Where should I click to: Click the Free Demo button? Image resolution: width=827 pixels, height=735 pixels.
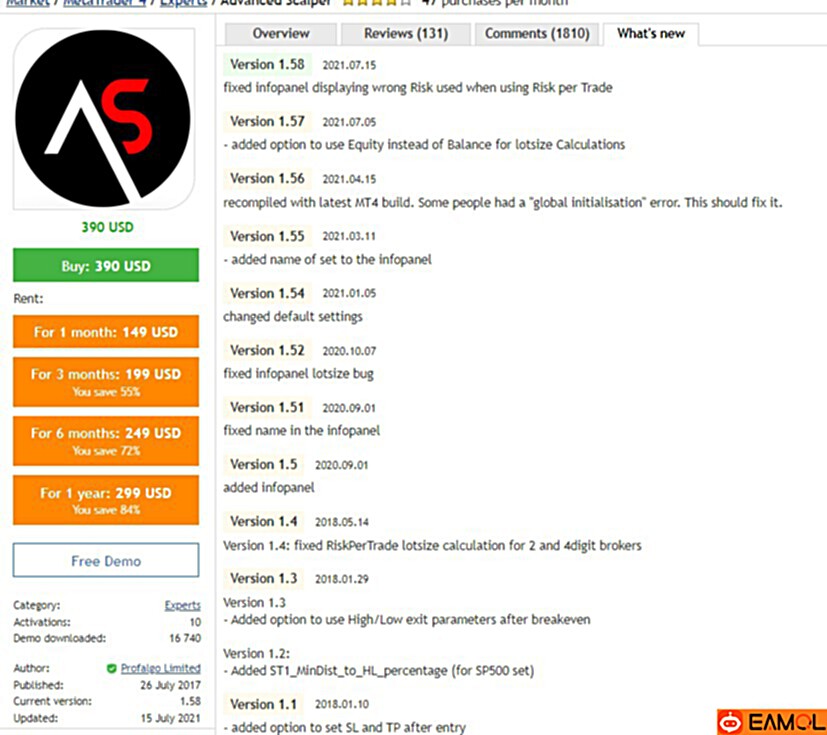[106, 560]
